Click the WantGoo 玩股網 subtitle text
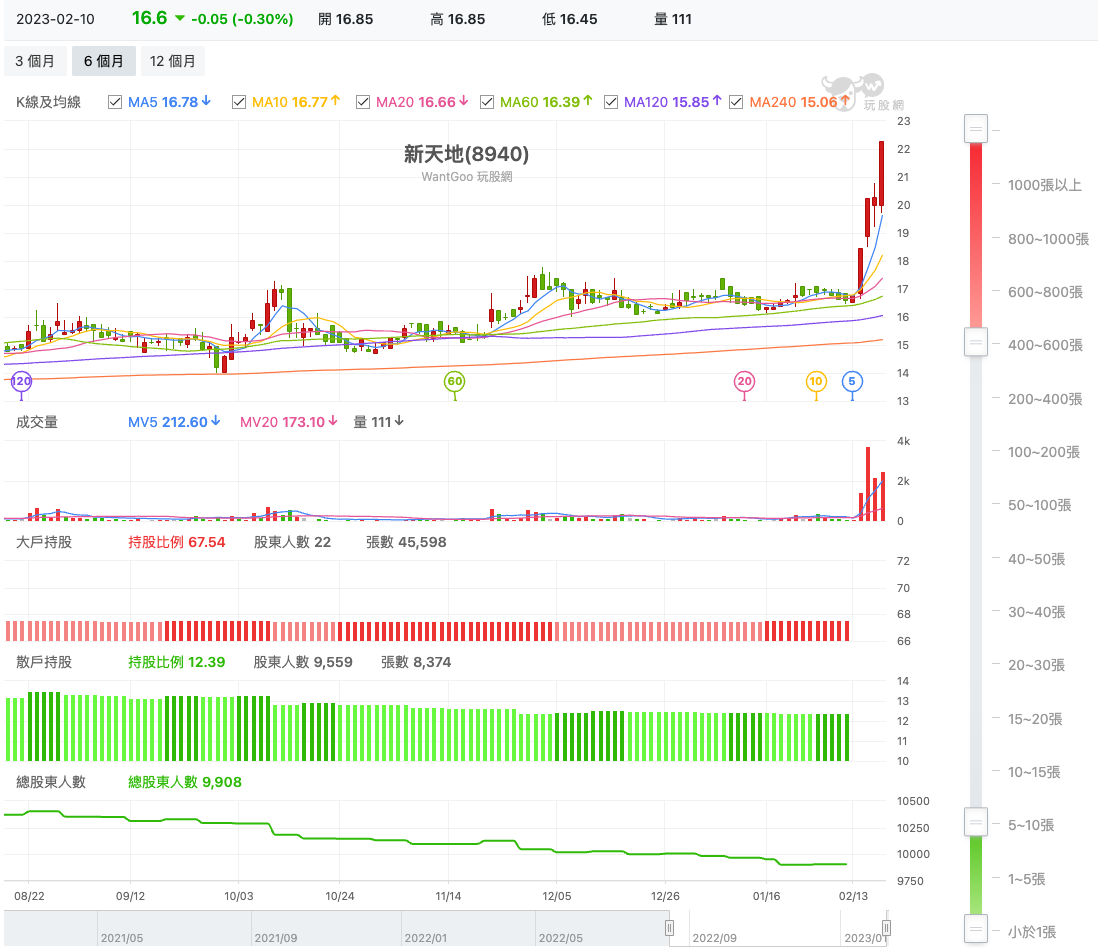The height and width of the screenshot is (948, 1098). [467, 177]
